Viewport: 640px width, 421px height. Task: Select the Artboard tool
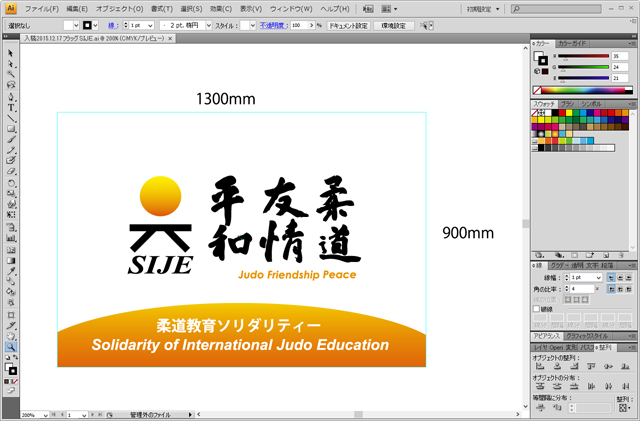tap(11, 315)
